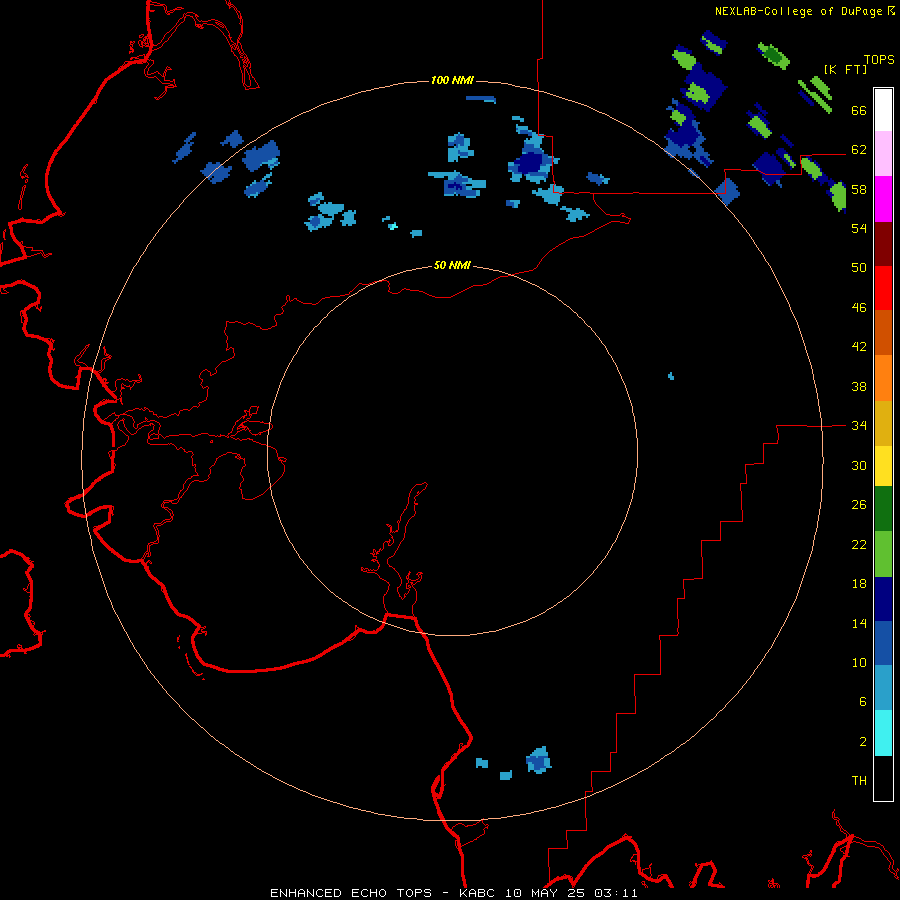This screenshot has width=900, height=900.
Task: Click the '100 NMI' range ring label
Action: [x=452, y=80]
